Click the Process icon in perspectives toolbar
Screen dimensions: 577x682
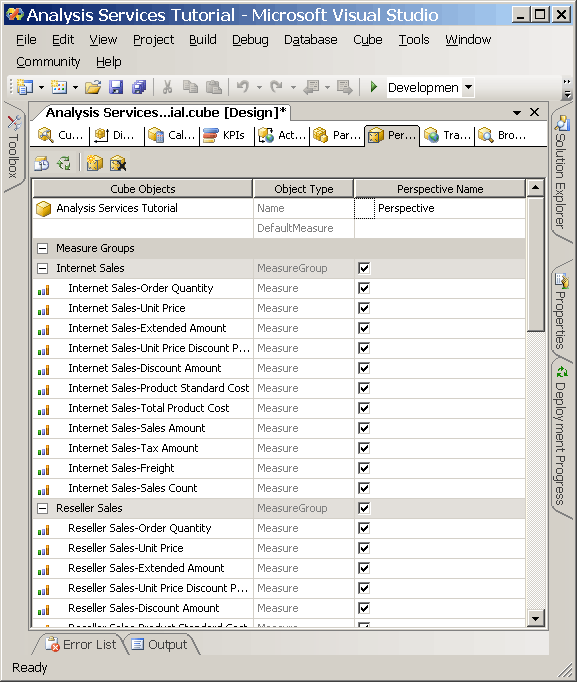(42, 164)
